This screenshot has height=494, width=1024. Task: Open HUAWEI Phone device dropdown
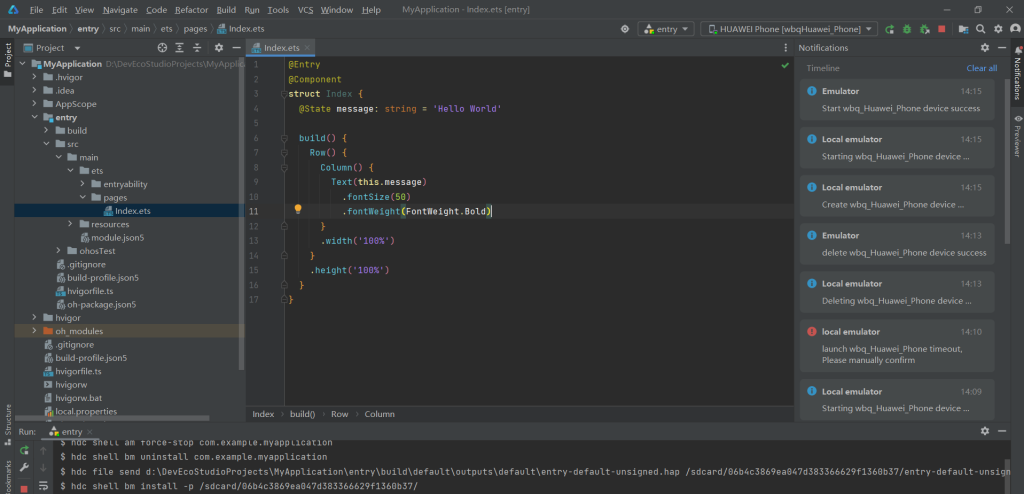[x=789, y=29]
